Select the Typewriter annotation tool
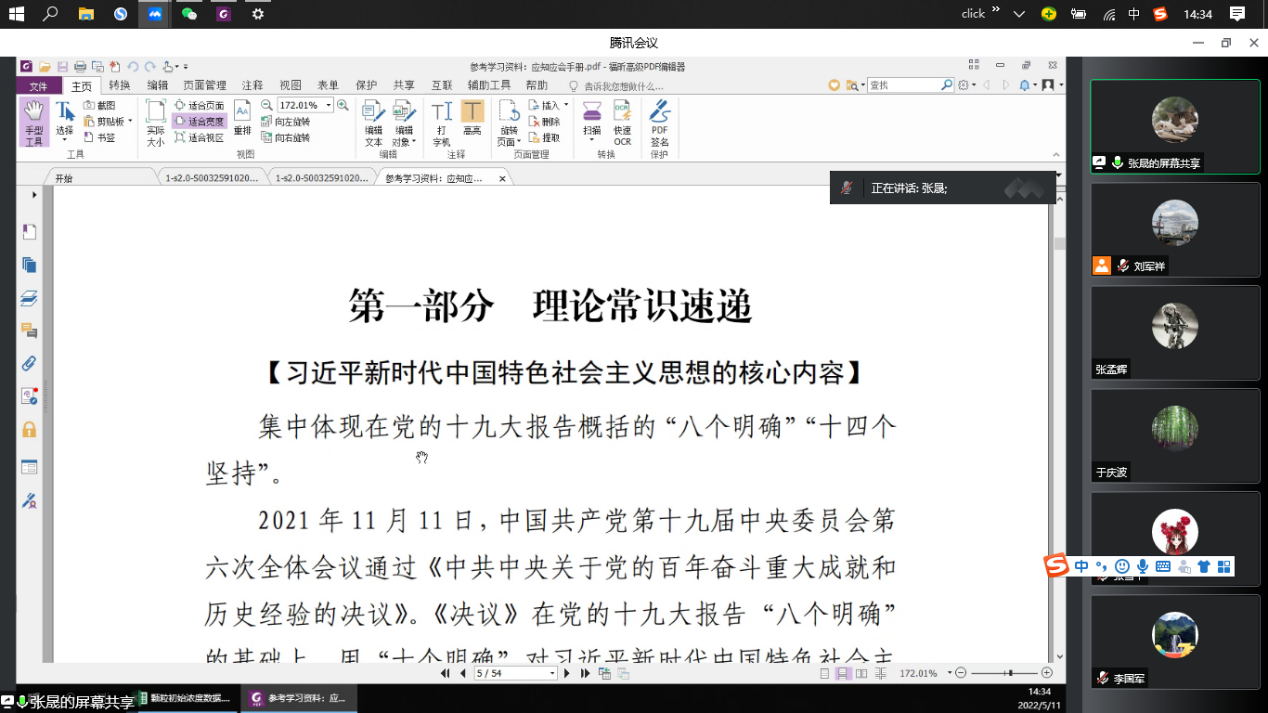1268x713 pixels. point(441,122)
